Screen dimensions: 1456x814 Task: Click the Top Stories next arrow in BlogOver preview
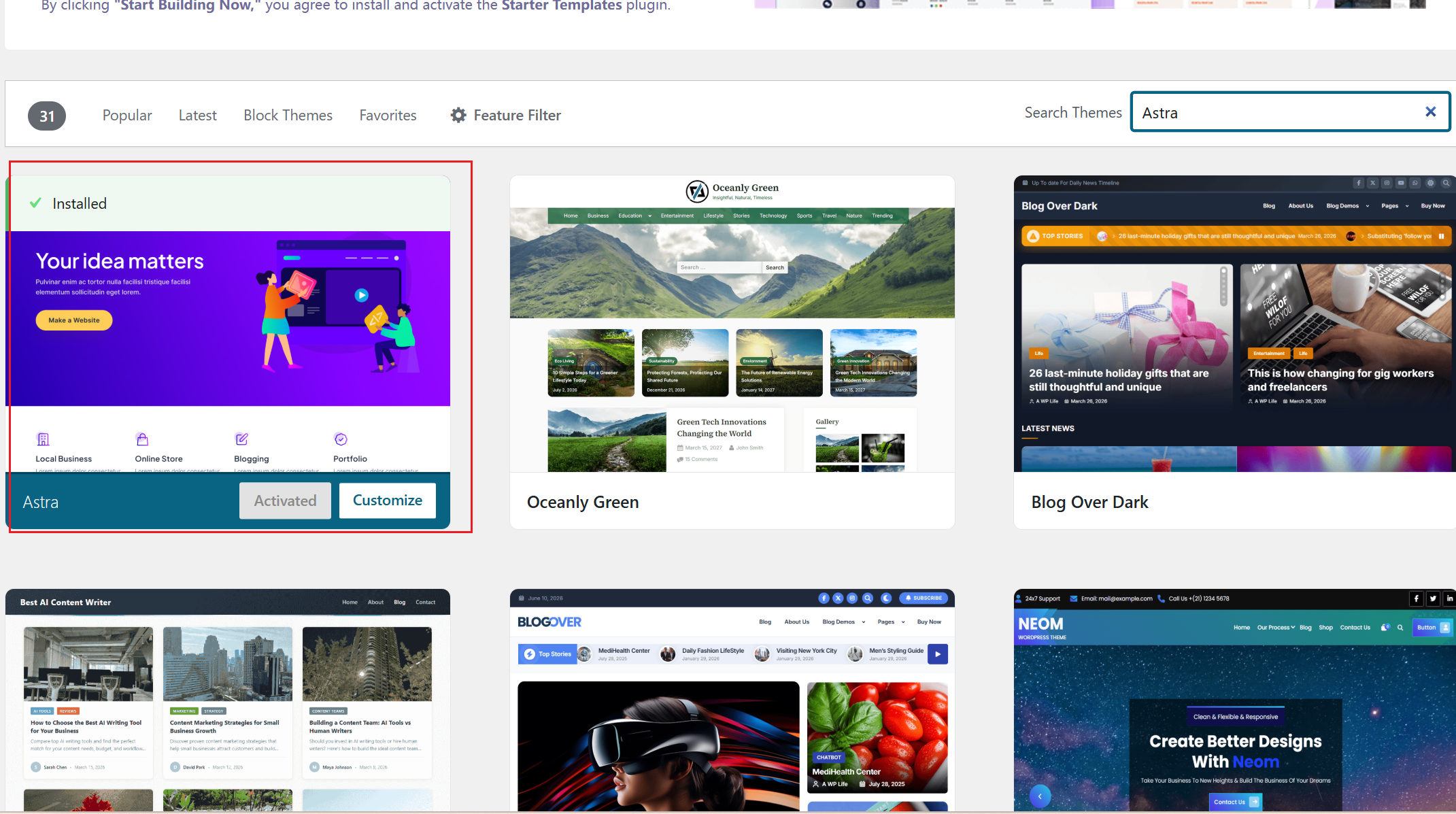(x=938, y=654)
